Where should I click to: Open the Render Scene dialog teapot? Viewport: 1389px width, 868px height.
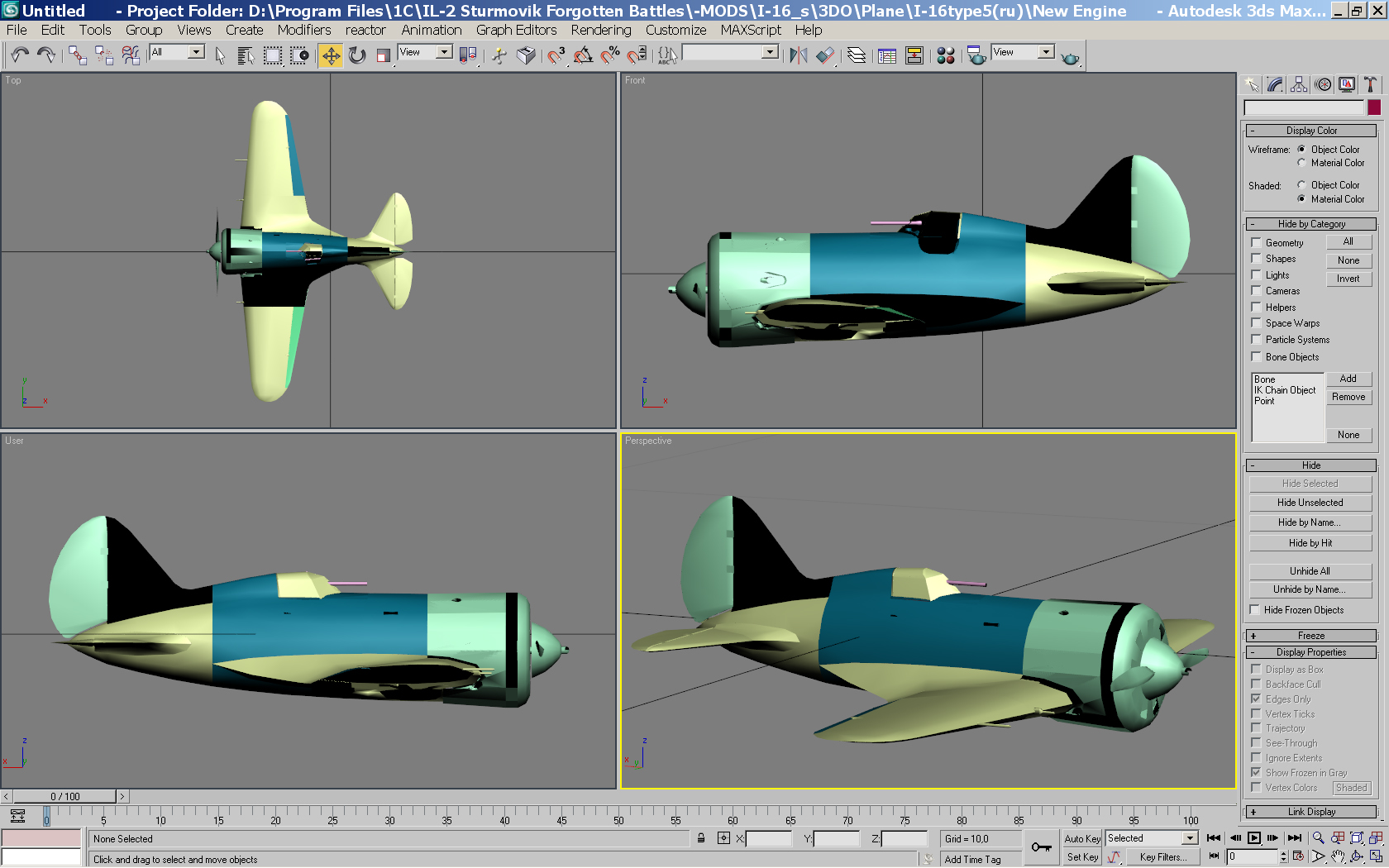pyautogui.click(x=976, y=55)
